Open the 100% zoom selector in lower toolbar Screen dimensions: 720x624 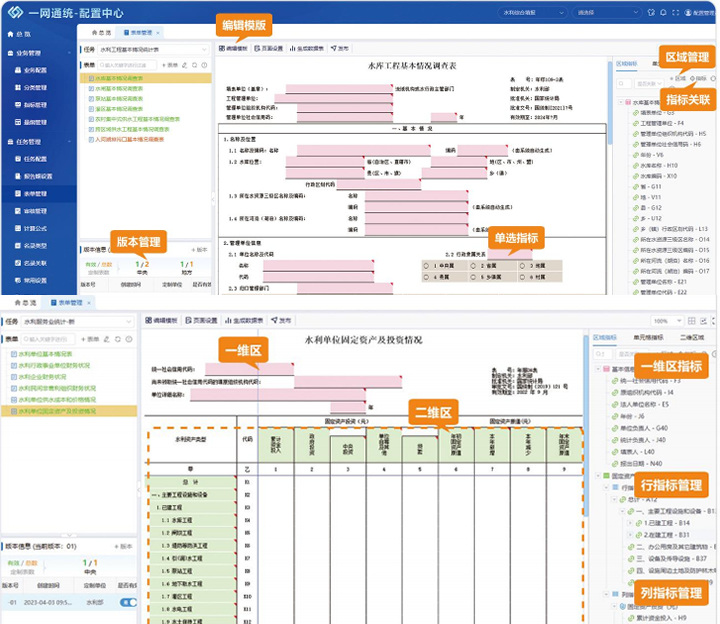point(664,321)
